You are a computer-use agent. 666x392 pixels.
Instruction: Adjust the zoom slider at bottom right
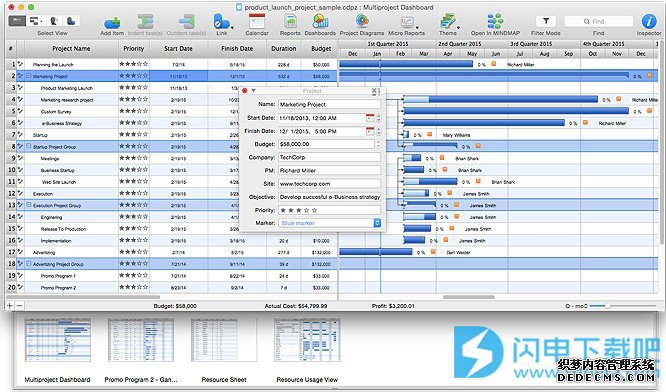608,306
